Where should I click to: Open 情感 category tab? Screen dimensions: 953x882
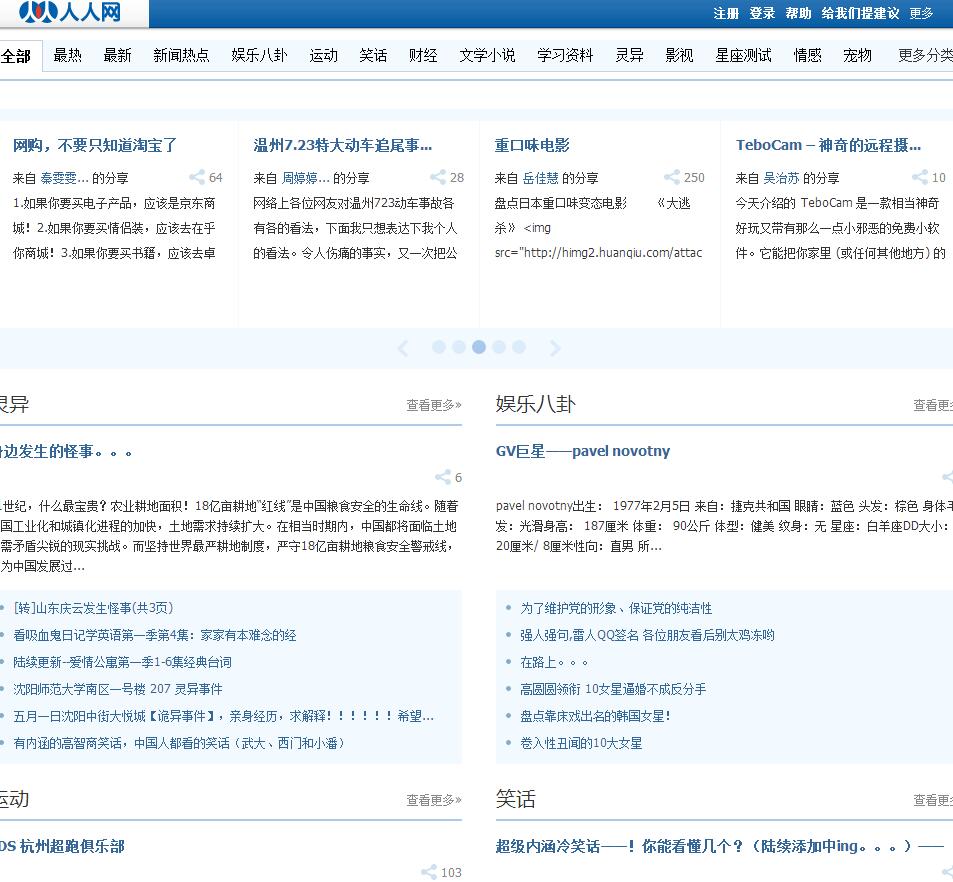point(807,55)
